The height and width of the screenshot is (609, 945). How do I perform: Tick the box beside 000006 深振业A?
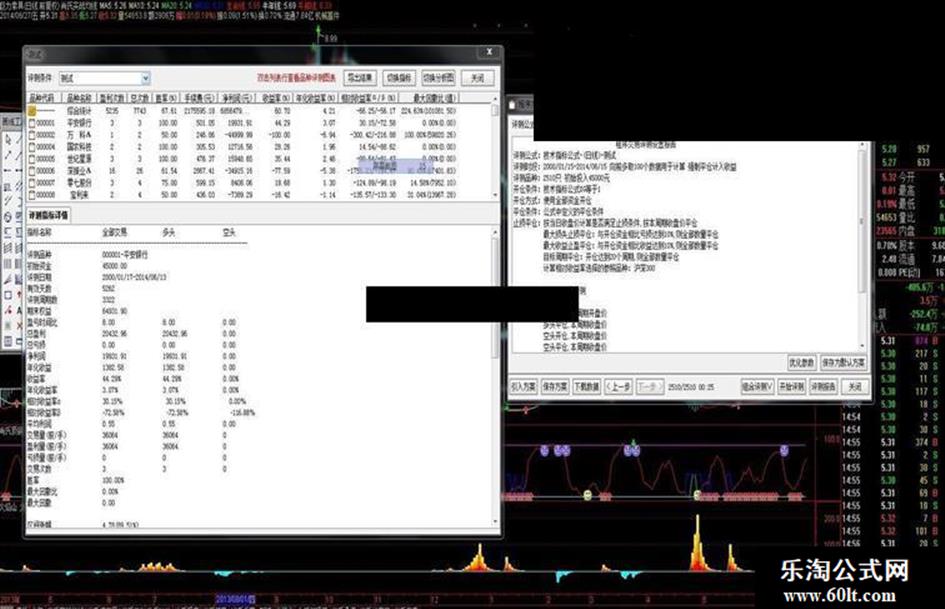pyautogui.click(x=32, y=171)
